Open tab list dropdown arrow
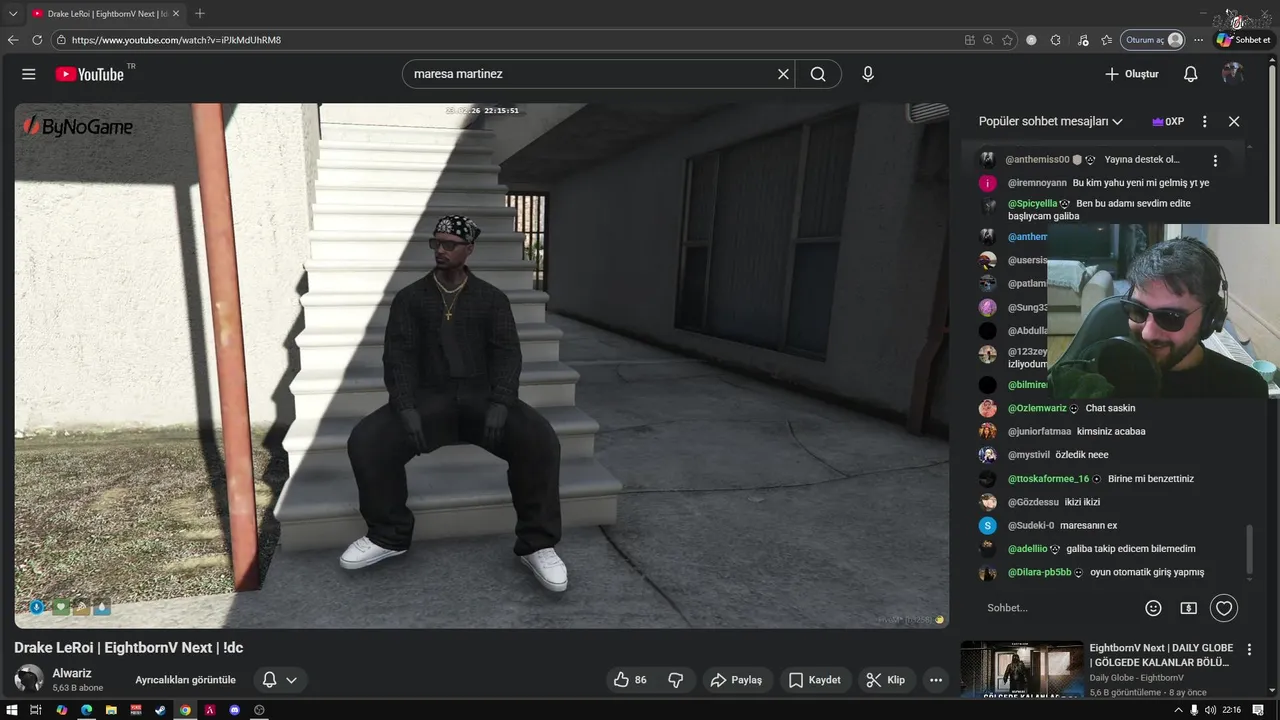This screenshot has height=720, width=1280. [13, 13]
